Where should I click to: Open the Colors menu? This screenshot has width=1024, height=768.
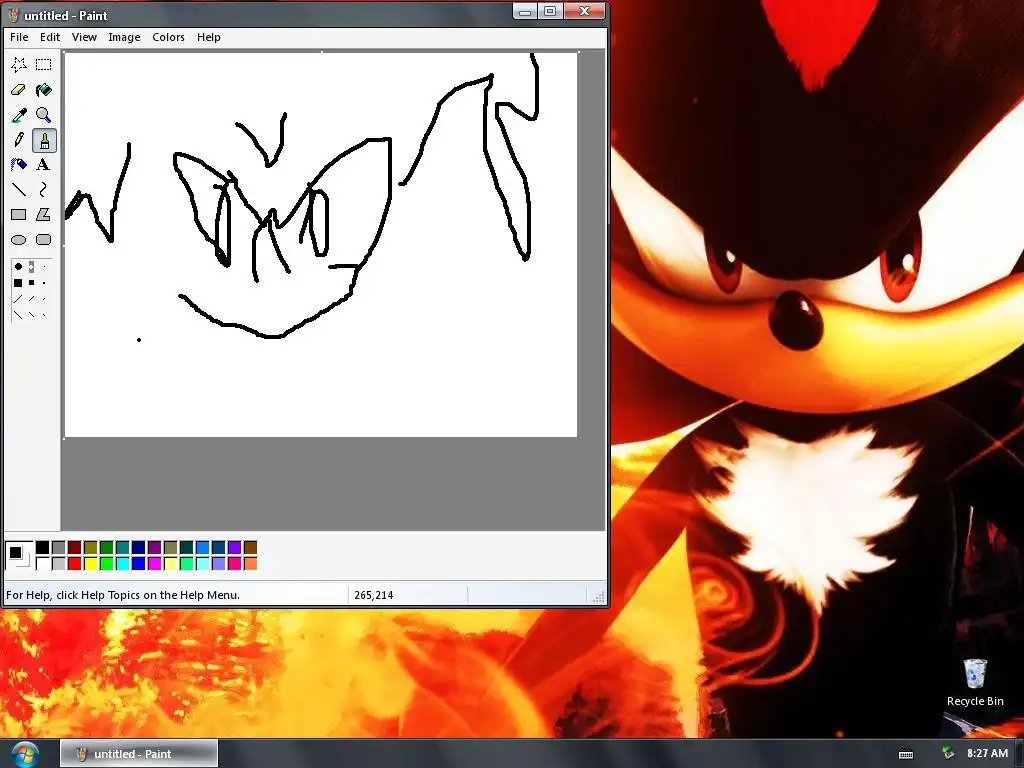tap(168, 37)
